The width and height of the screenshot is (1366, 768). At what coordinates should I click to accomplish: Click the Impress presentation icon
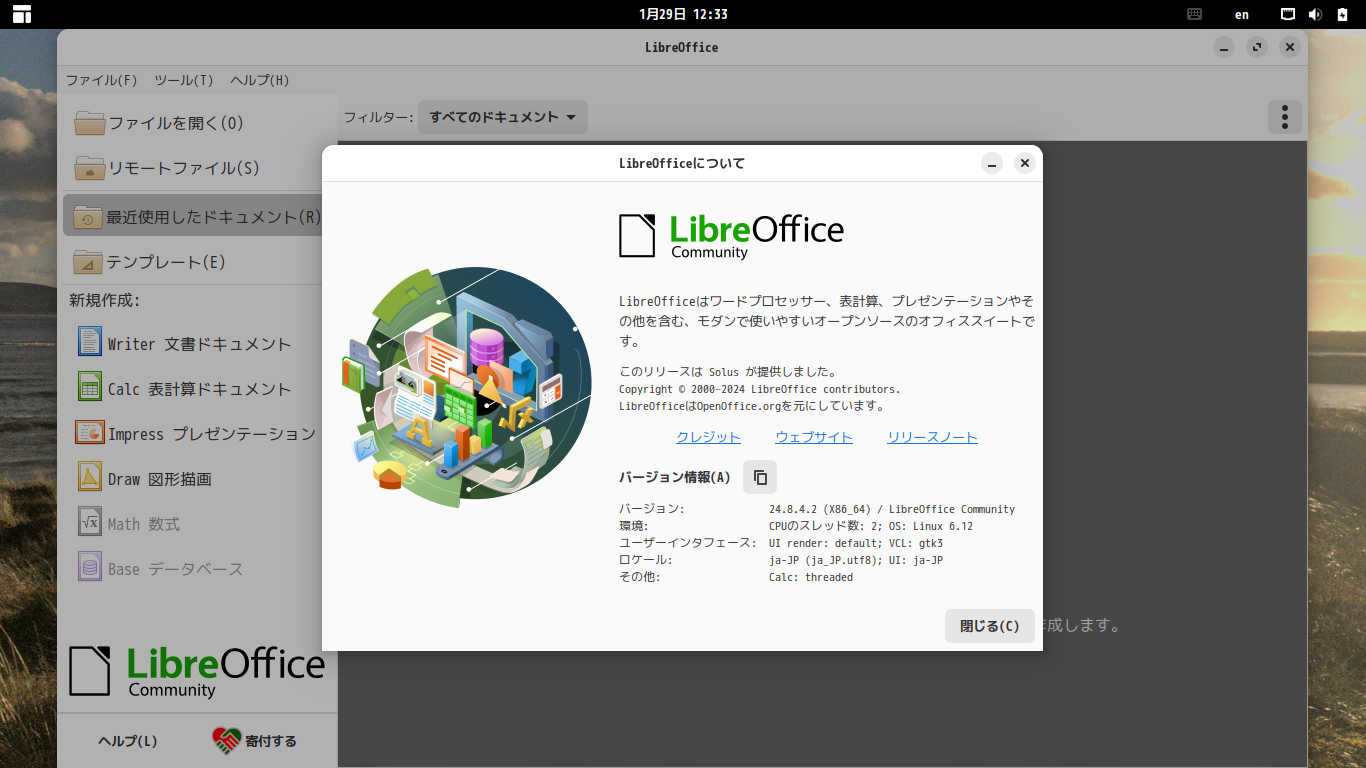pyautogui.click(x=90, y=432)
